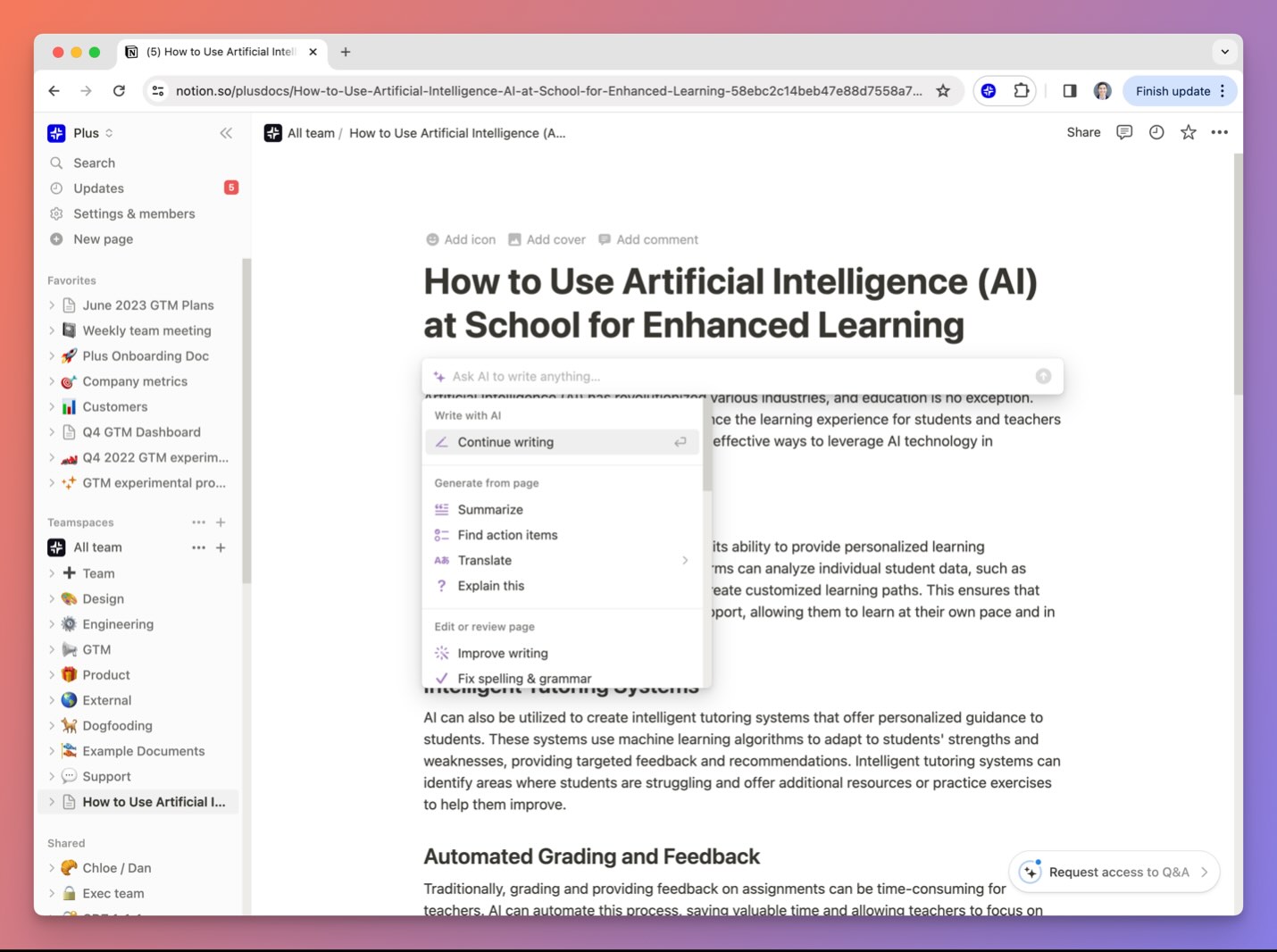
Task: Open page options three-dot menu
Action: click(x=1219, y=132)
